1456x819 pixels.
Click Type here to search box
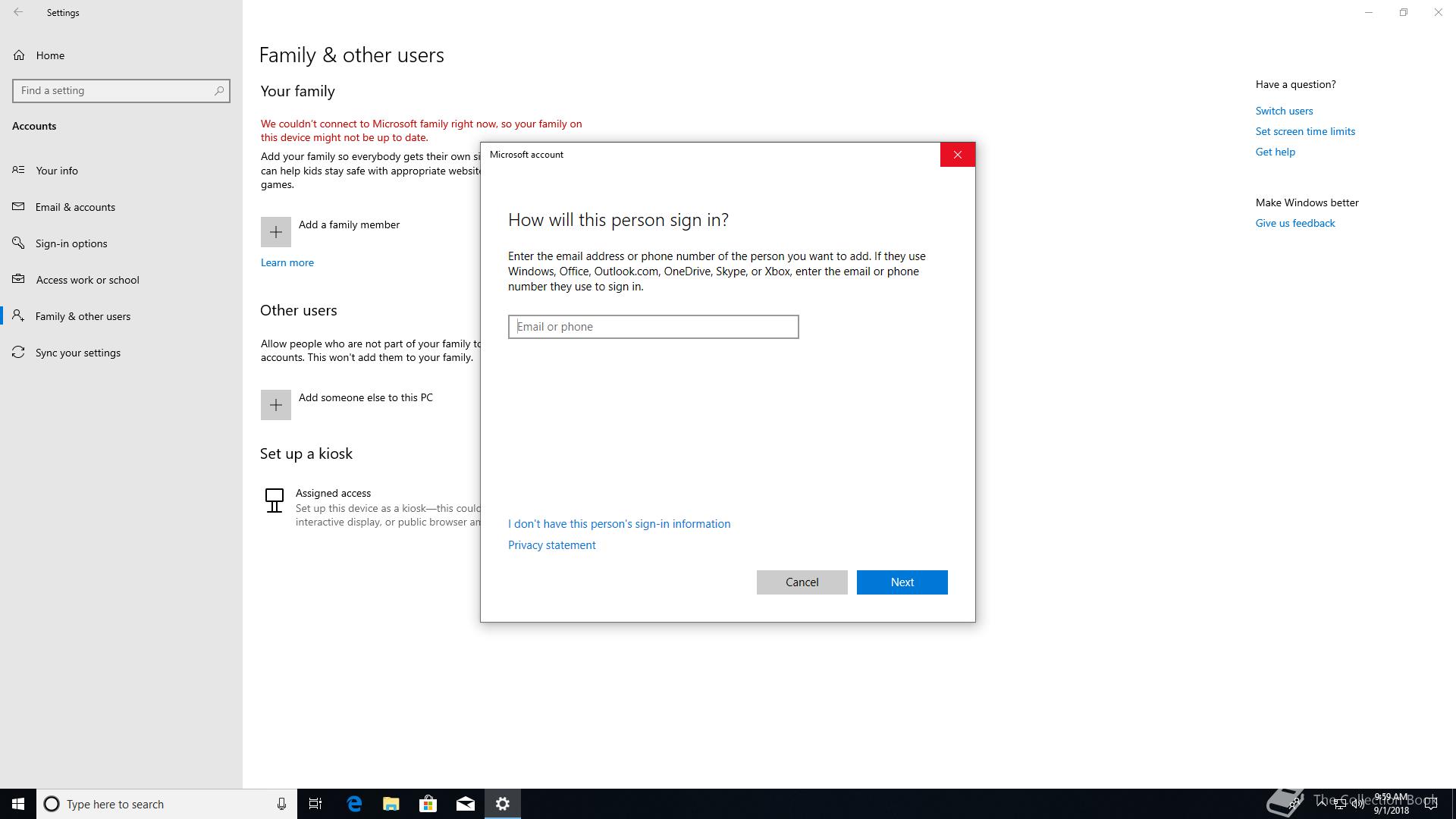pos(167,804)
